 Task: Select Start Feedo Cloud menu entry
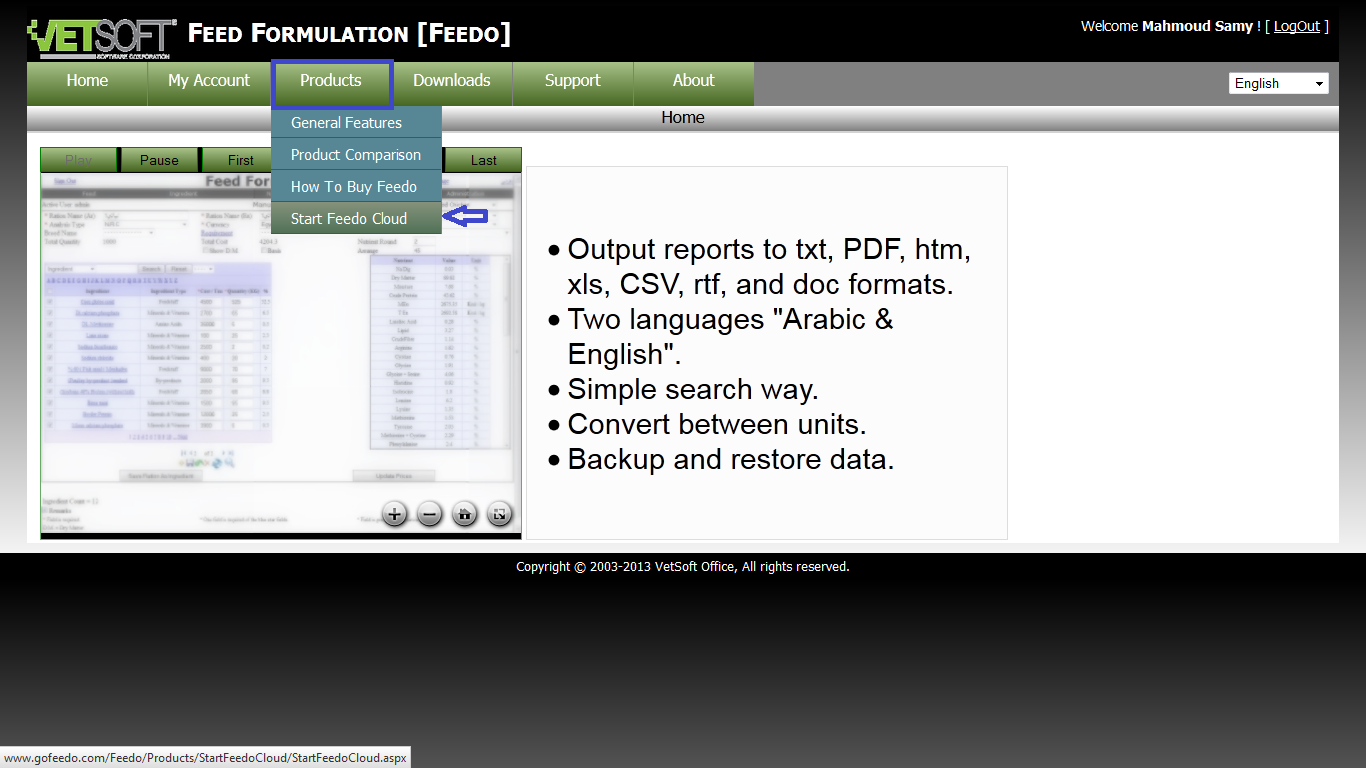point(356,219)
